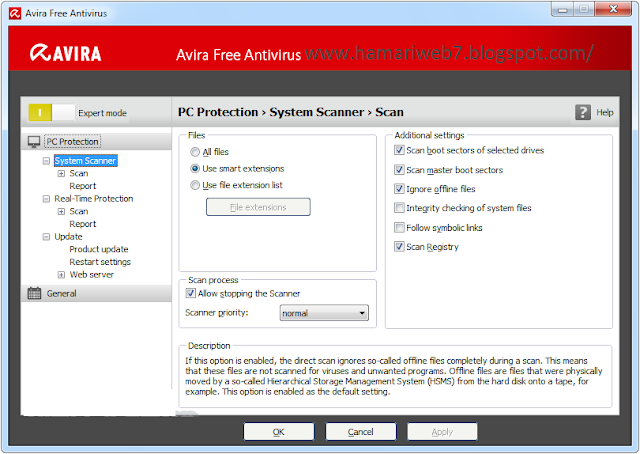
Task: Uncheck Scan boot sectors of selected drives
Action: (399, 150)
